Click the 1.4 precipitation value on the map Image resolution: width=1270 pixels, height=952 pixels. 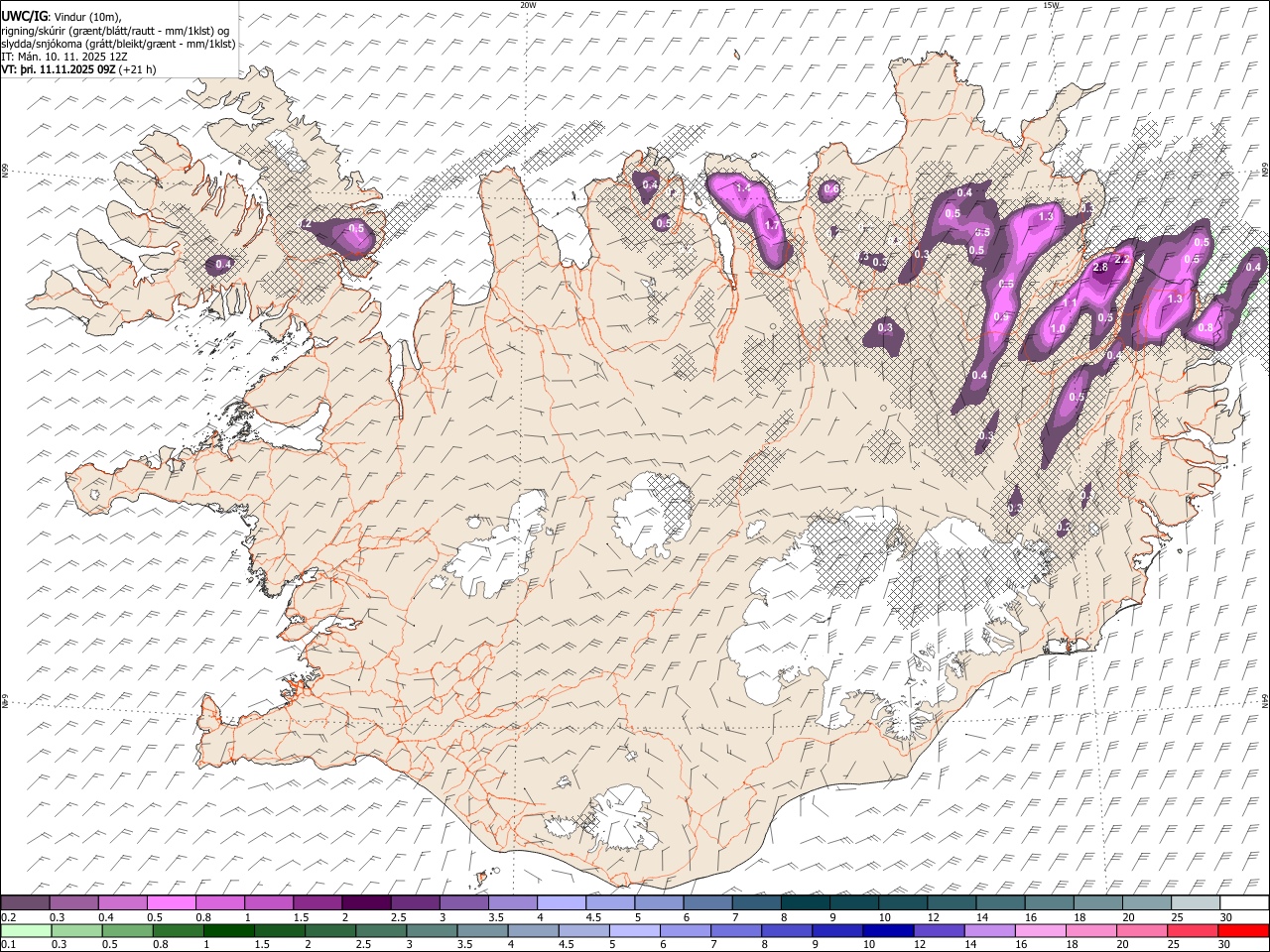[742, 188]
